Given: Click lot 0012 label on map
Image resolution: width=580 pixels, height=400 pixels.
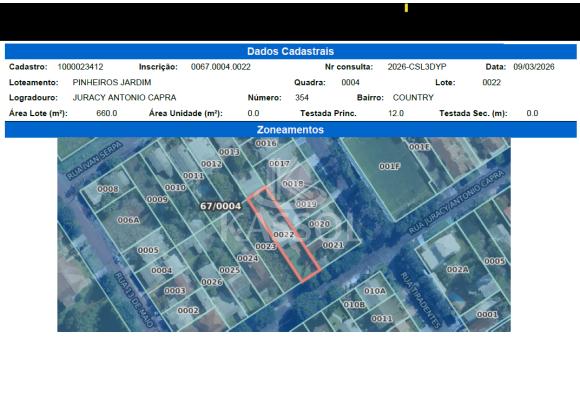Looking at the screenshot, I should pyautogui.click(x=211, y=164).
